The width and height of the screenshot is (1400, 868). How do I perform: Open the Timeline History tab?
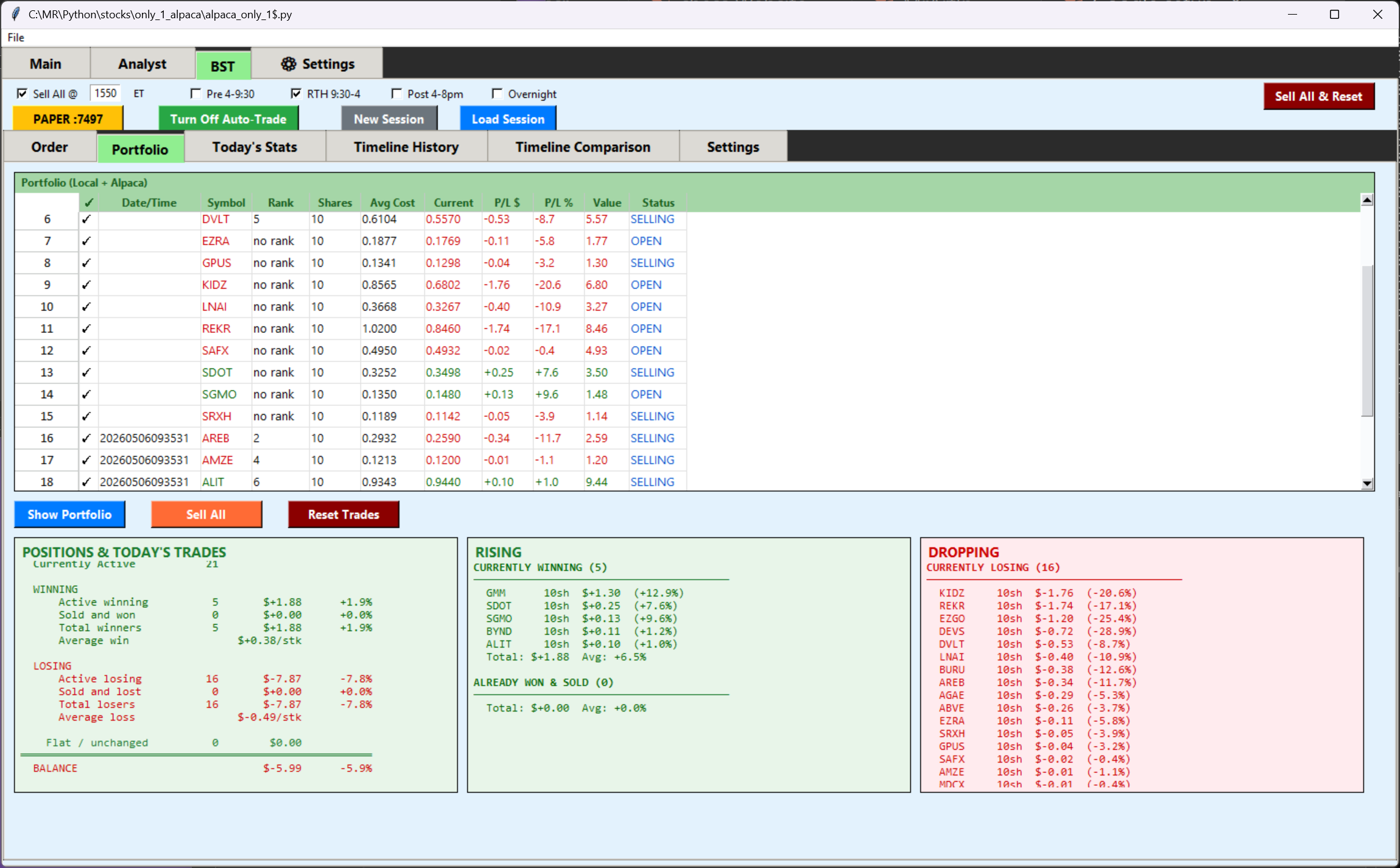(x=406, y=147)
